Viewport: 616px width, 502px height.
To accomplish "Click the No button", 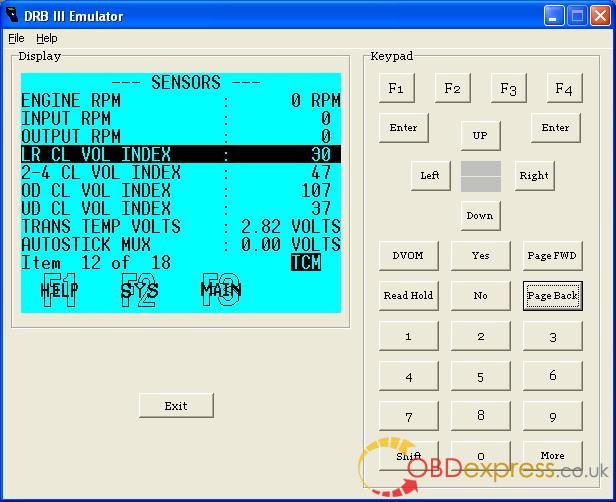I will (480, 296).
